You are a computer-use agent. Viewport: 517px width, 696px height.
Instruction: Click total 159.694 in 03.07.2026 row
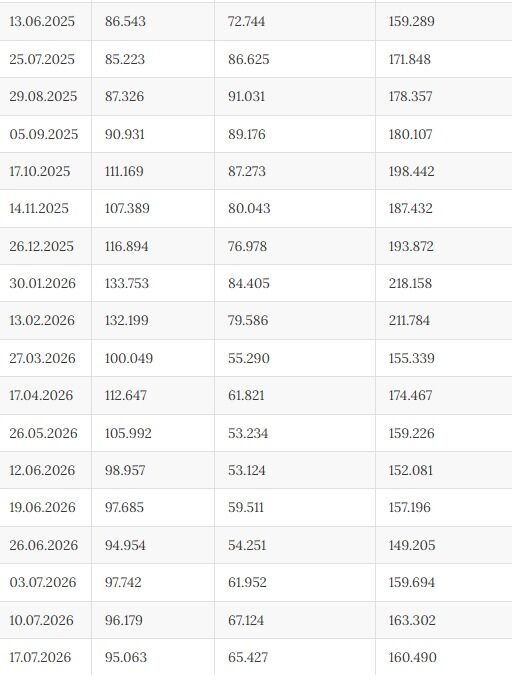pyautogui.click(x=412, y=582)
